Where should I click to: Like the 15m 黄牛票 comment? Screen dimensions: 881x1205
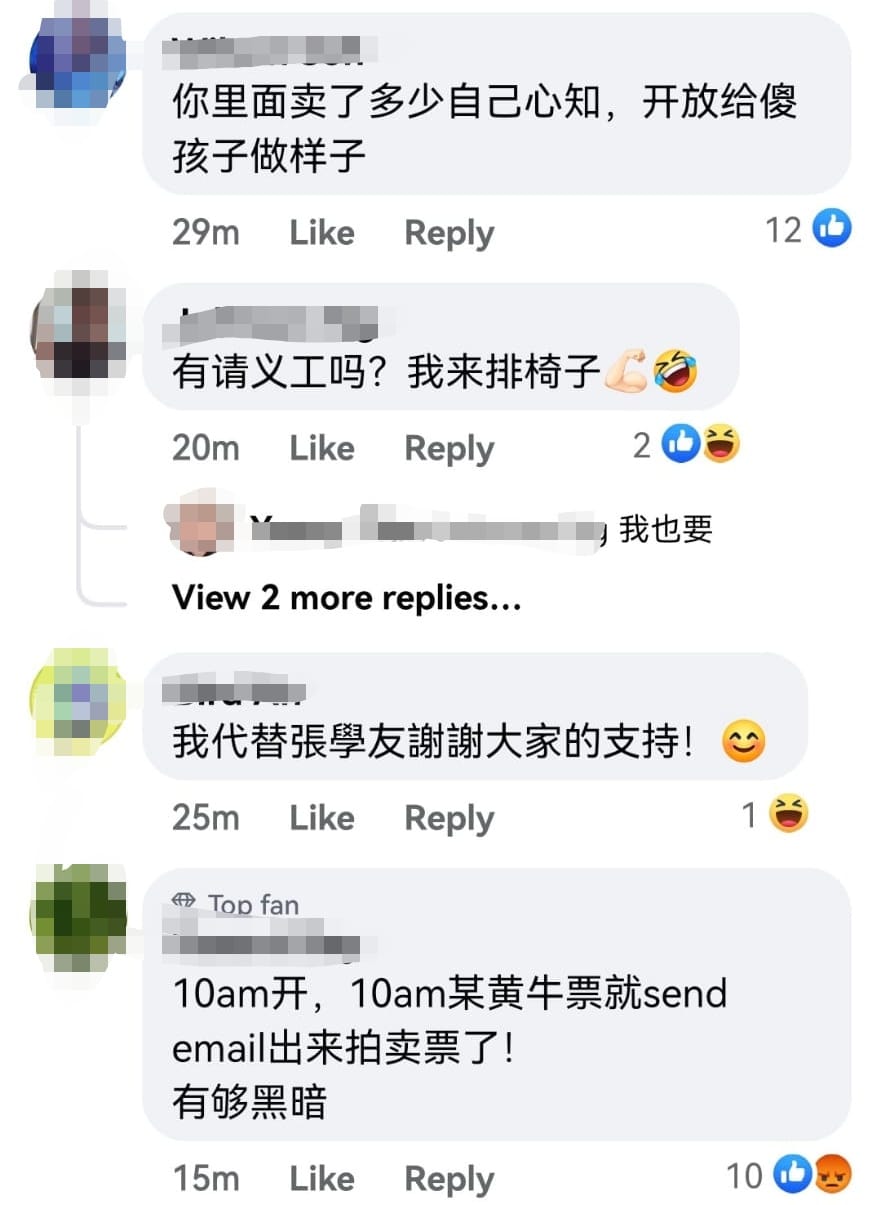click(322, 1178)
